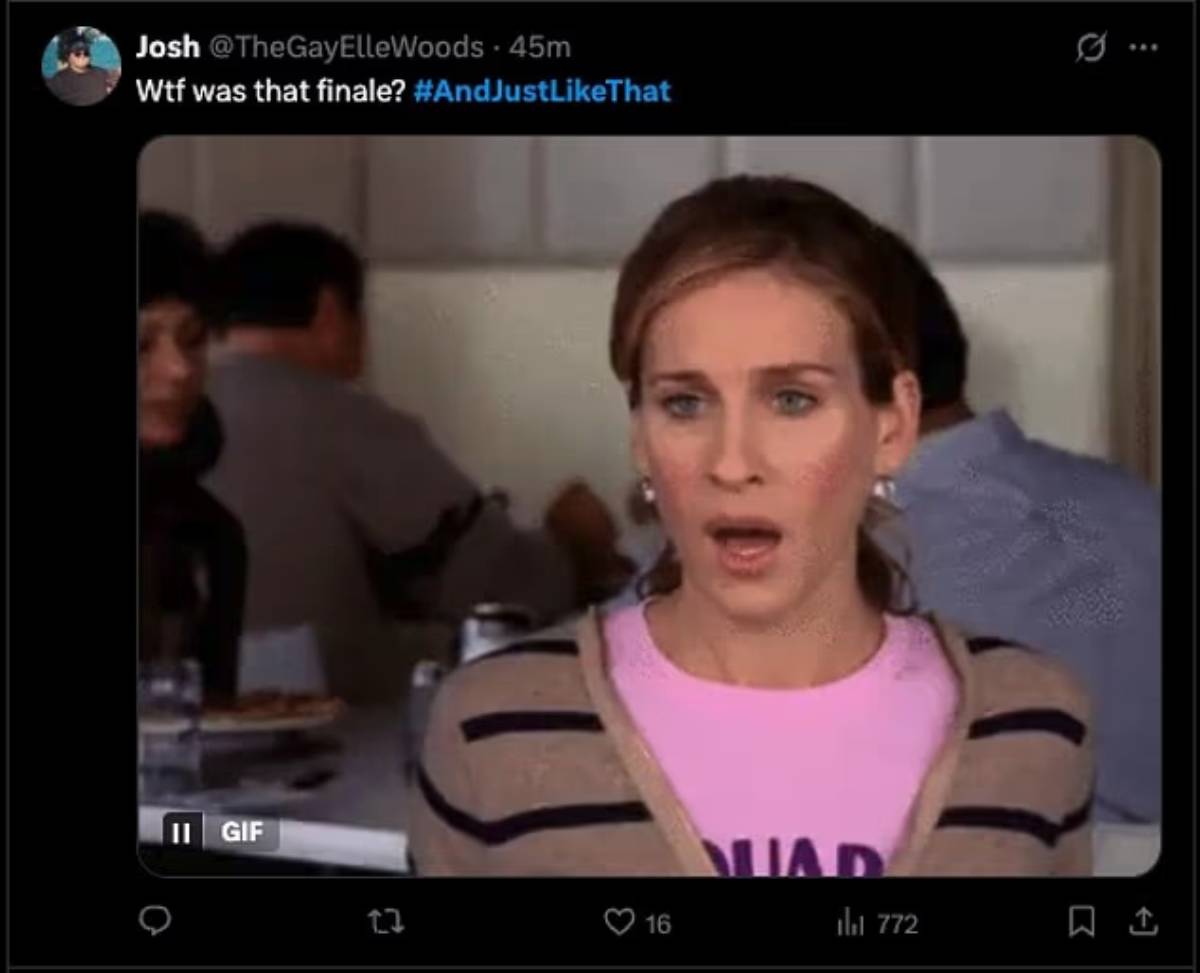
Task: Click the empty area right of the timestamp
Action: [x=800, y=46]
